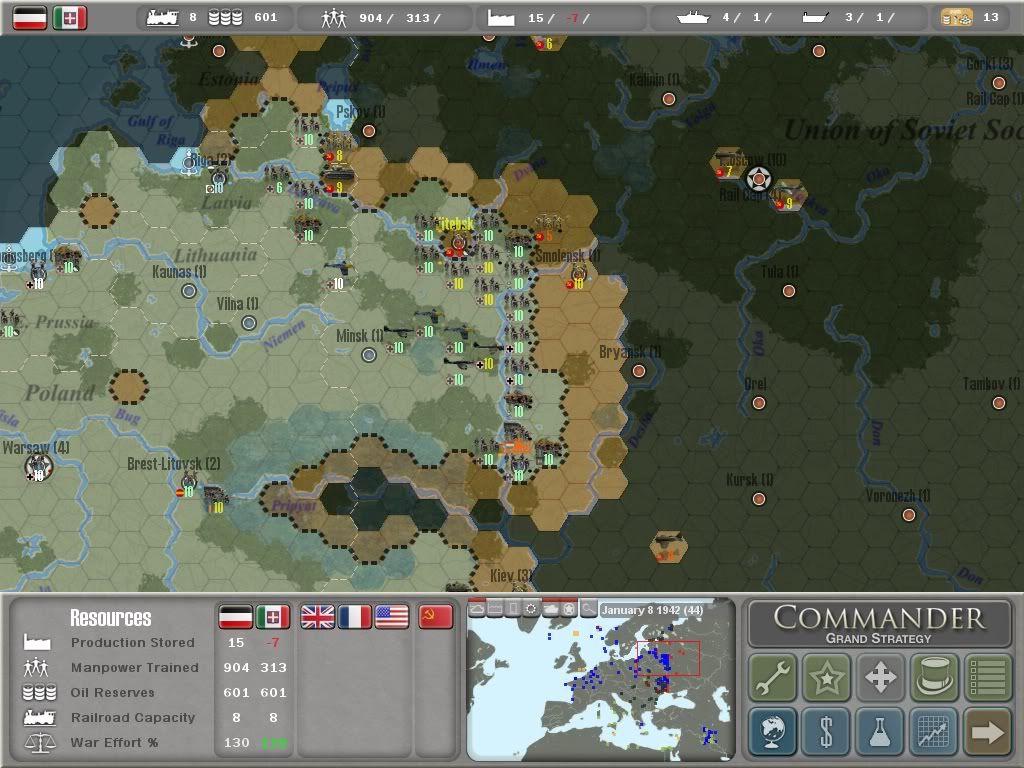Click the January 8 1942 date label
Screen dimensions: 1024x768
[652, 610]
